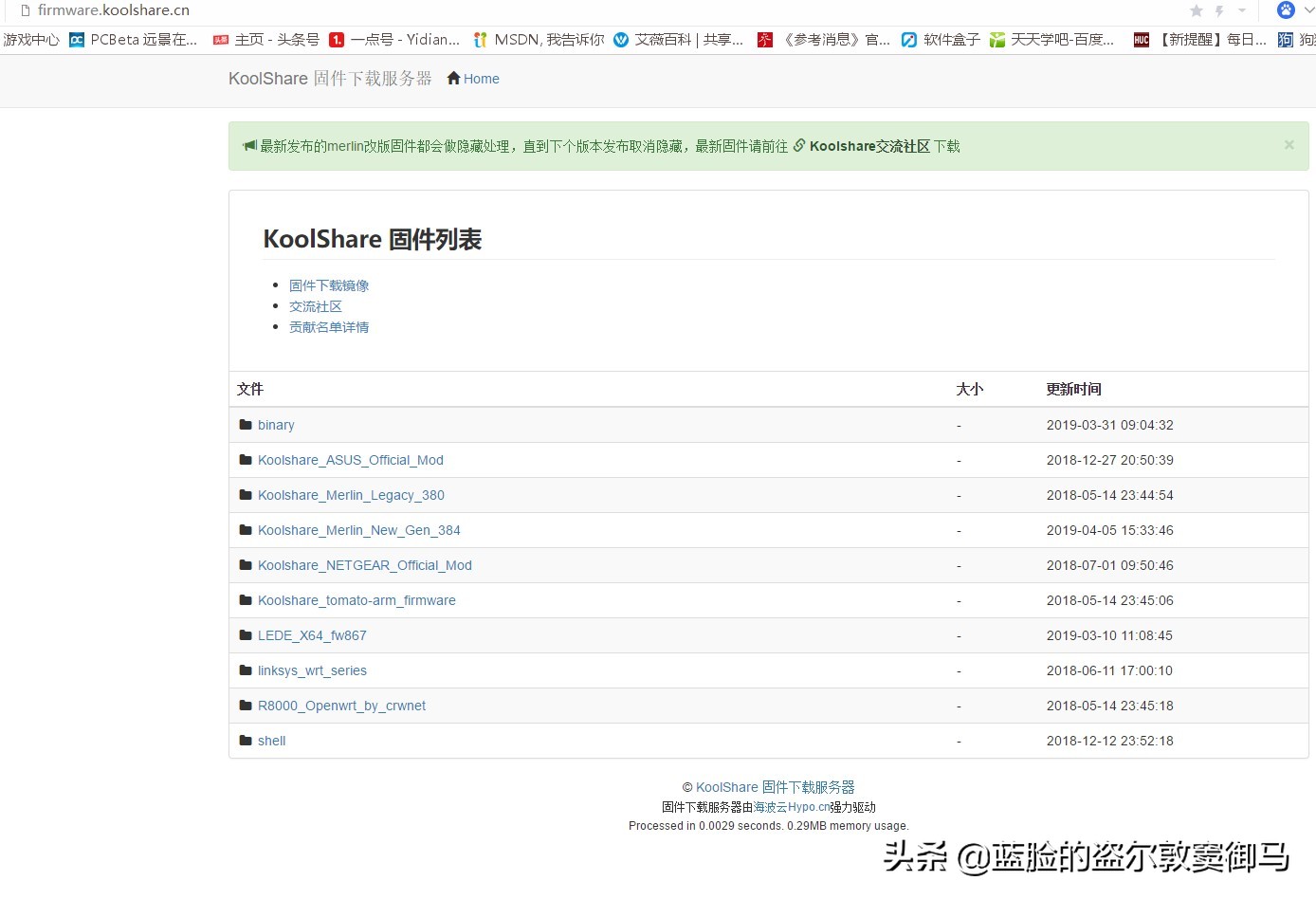The height and width of the screenshot is (899, 1316).
Task: Click the KoolShare 固件下载服务器 navbar brand
Action: 330,79
